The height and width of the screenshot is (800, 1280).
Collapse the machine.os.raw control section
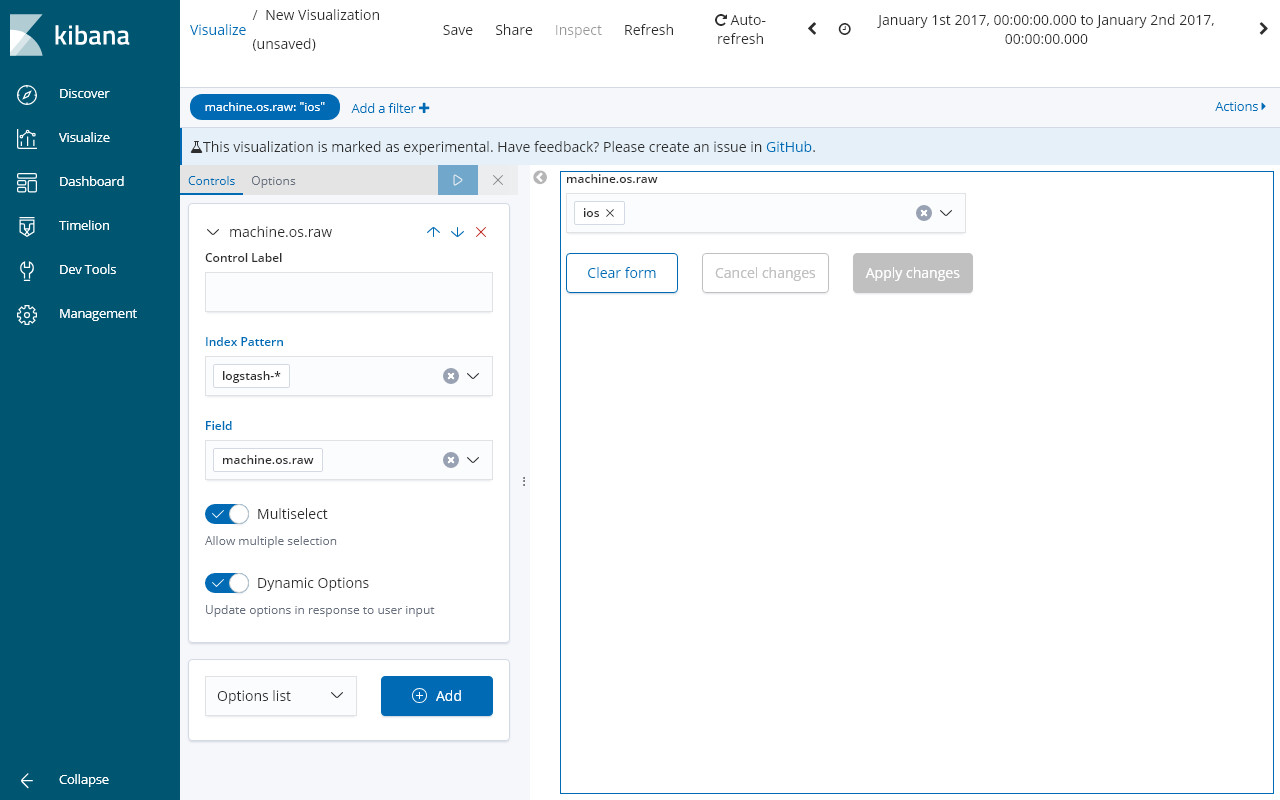pyautogui.click(x=212, y=232)
